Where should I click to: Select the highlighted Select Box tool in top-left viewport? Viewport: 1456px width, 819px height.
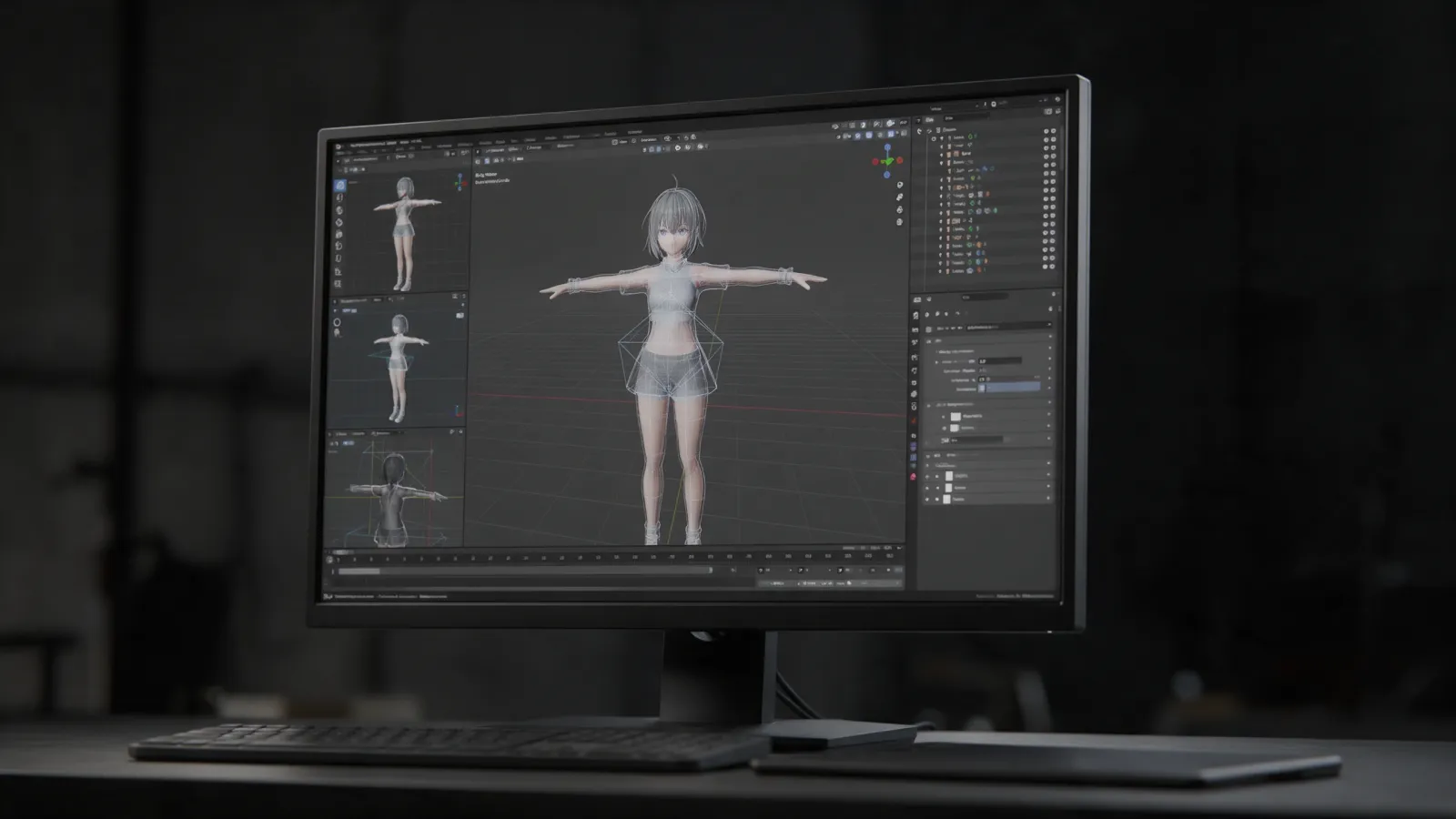tap(339, 186)
